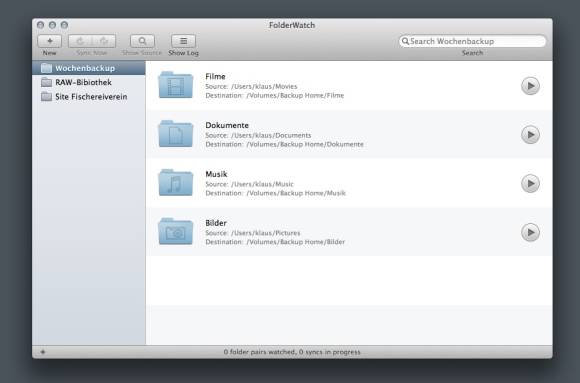
Task: Click the New folder pair plus button
Action: [50, 41]
